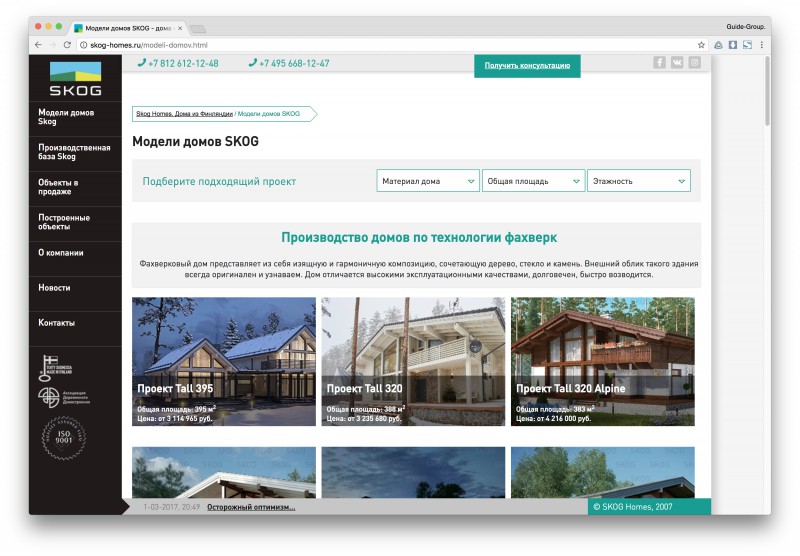Open the Facebook social icon
This screenshot has width=800, height=556.
tap(659, 63)
